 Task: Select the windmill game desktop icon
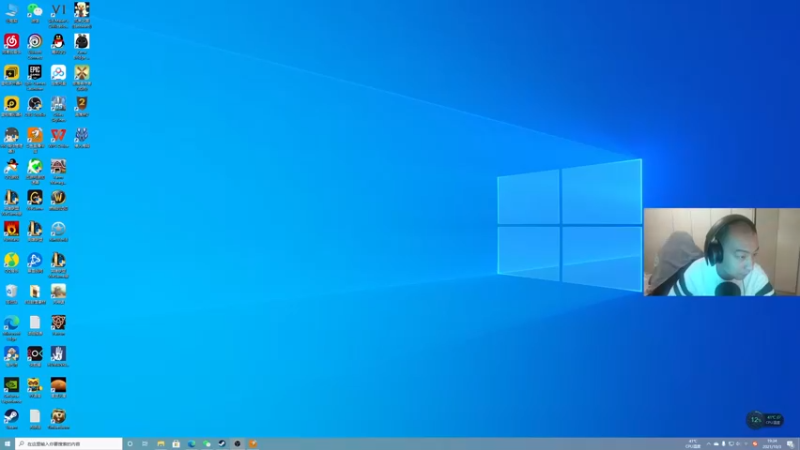coord(82,77)
